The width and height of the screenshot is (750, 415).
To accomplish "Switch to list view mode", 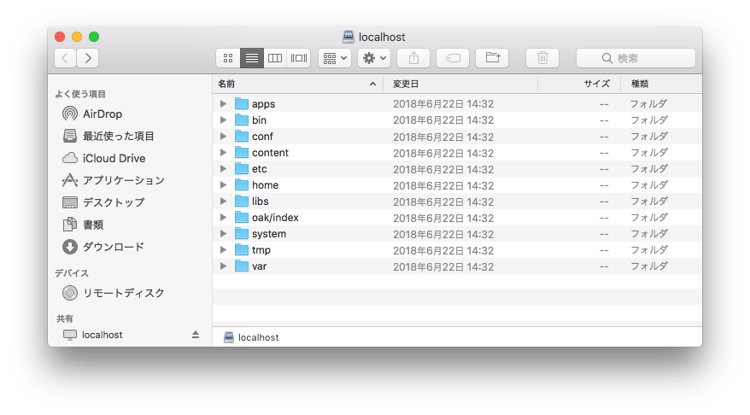I will 252,58.
